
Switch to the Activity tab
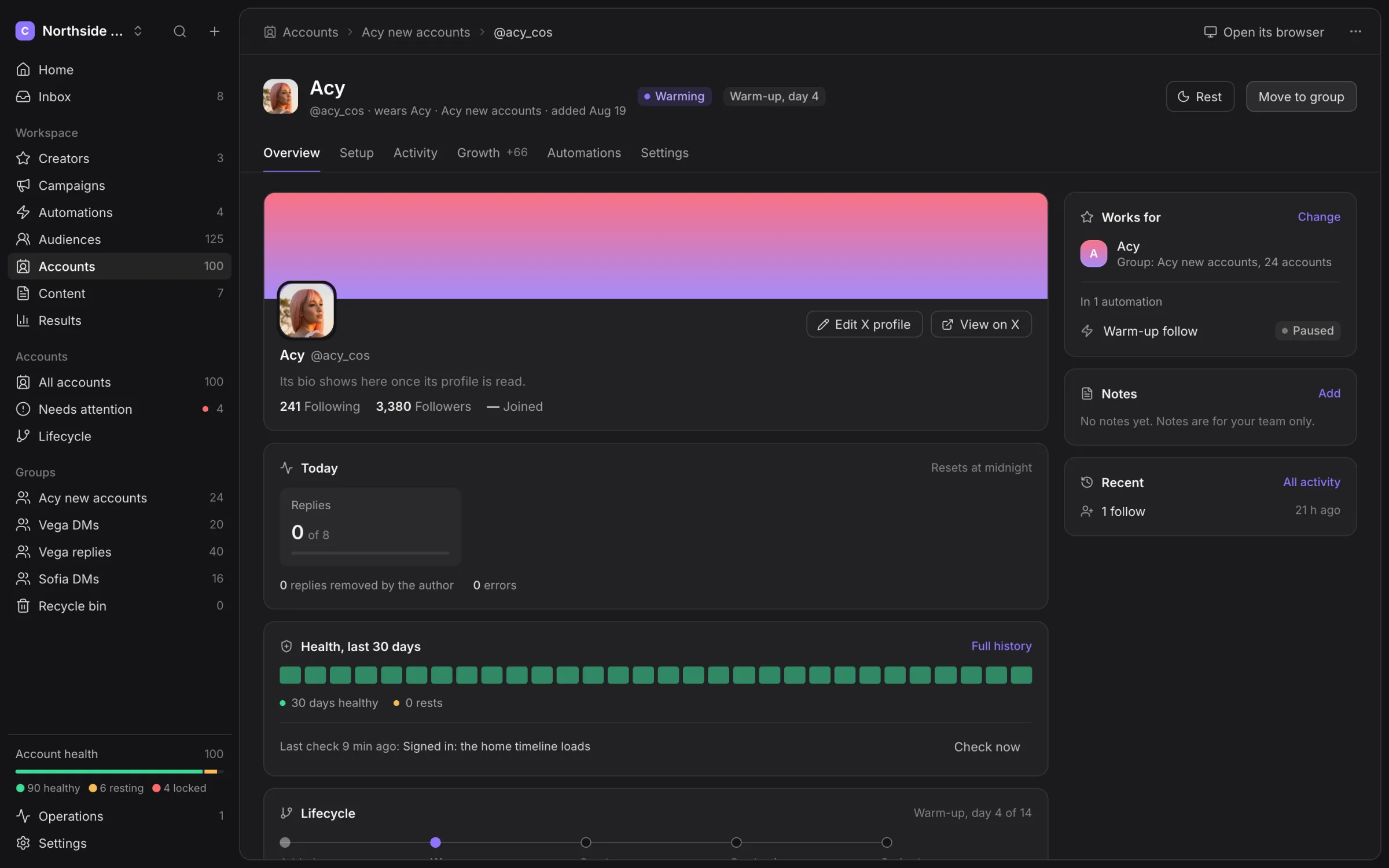coord(415,153)
